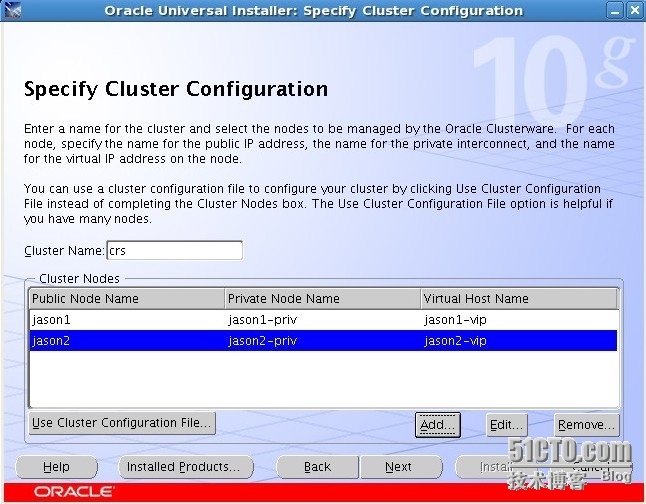Select the jason1 public node cell

pyautogui.click(x=127, y=320)
